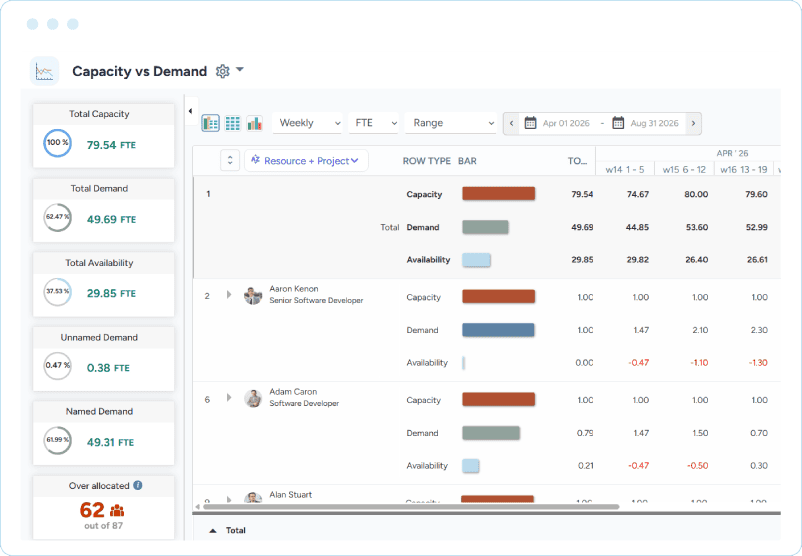802x556 pixels.
Task: Click Aaron Kenon's blue Demand bar
Action: point(498,330)
